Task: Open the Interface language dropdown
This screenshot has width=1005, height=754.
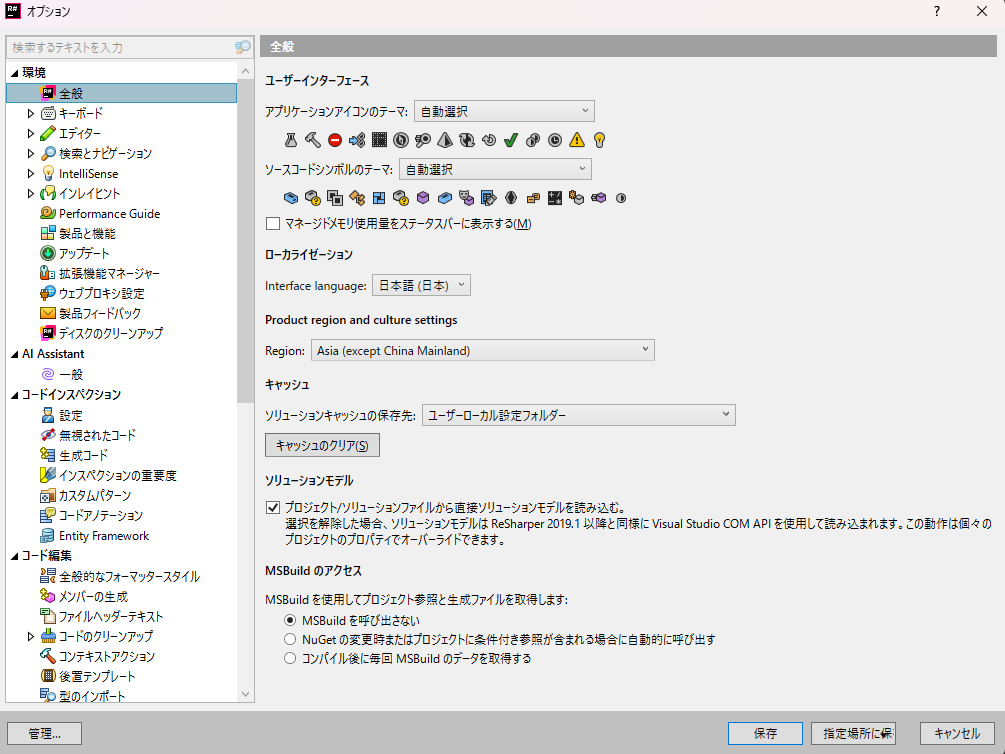Action: point(421,285)
